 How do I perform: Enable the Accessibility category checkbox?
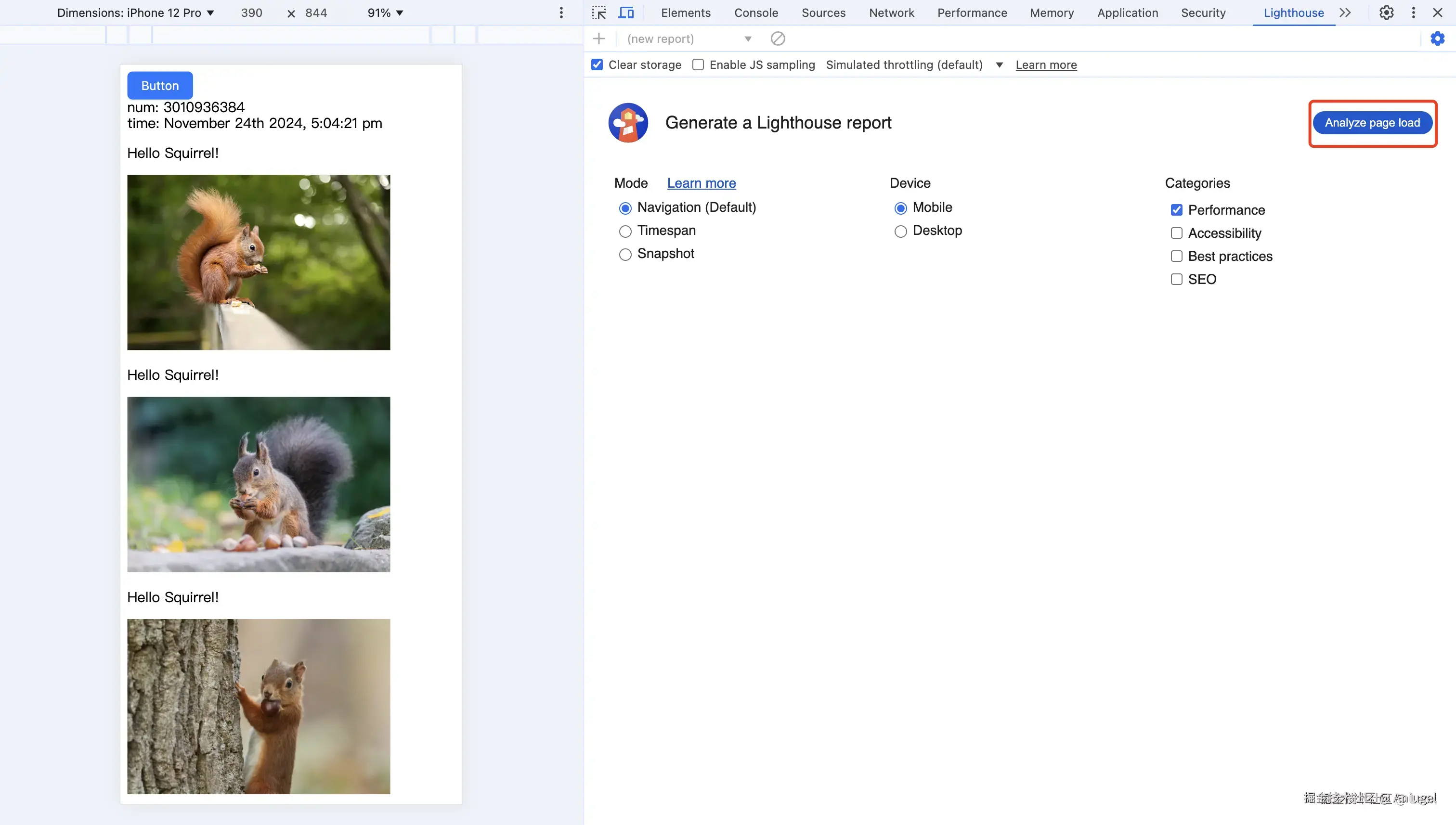click(1177, 233)
